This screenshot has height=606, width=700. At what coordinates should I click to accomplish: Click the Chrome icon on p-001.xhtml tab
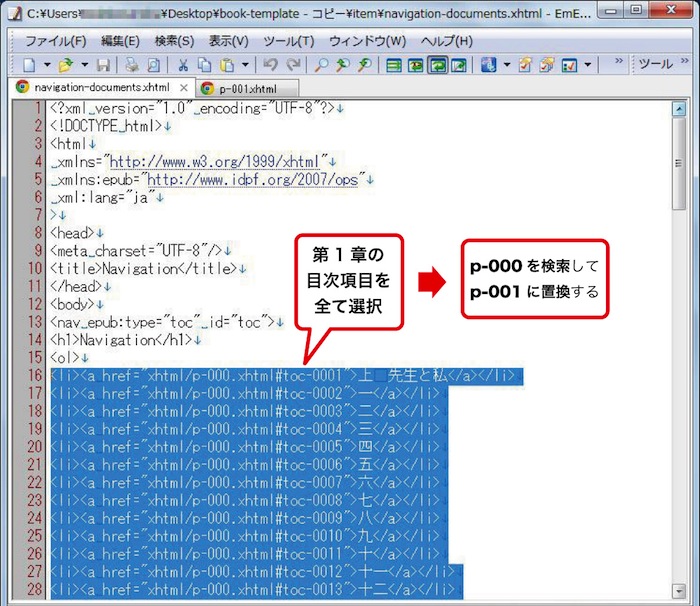[x=207, y=88]
